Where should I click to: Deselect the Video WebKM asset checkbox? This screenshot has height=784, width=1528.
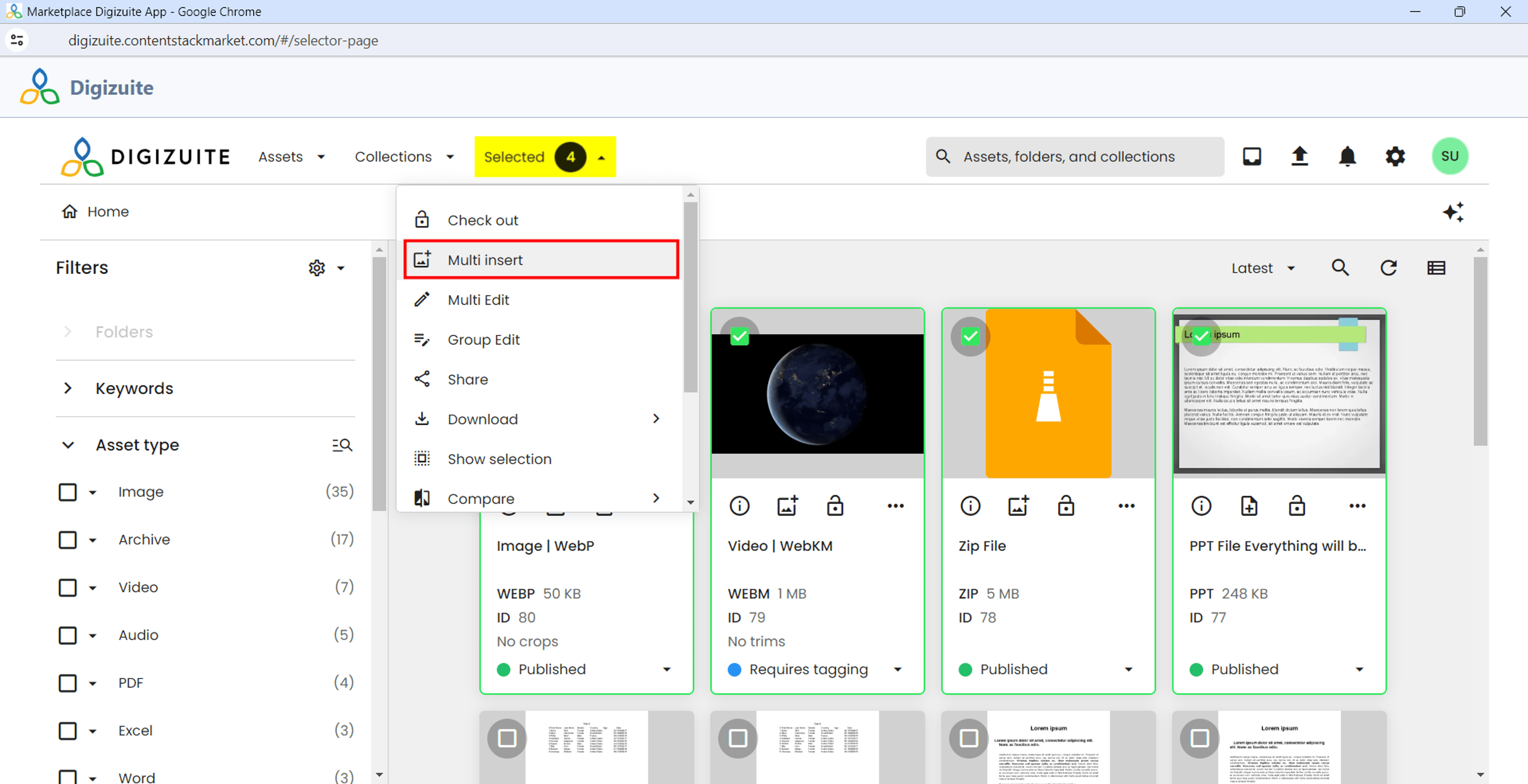pyautogui.click(x=739, y=337)
